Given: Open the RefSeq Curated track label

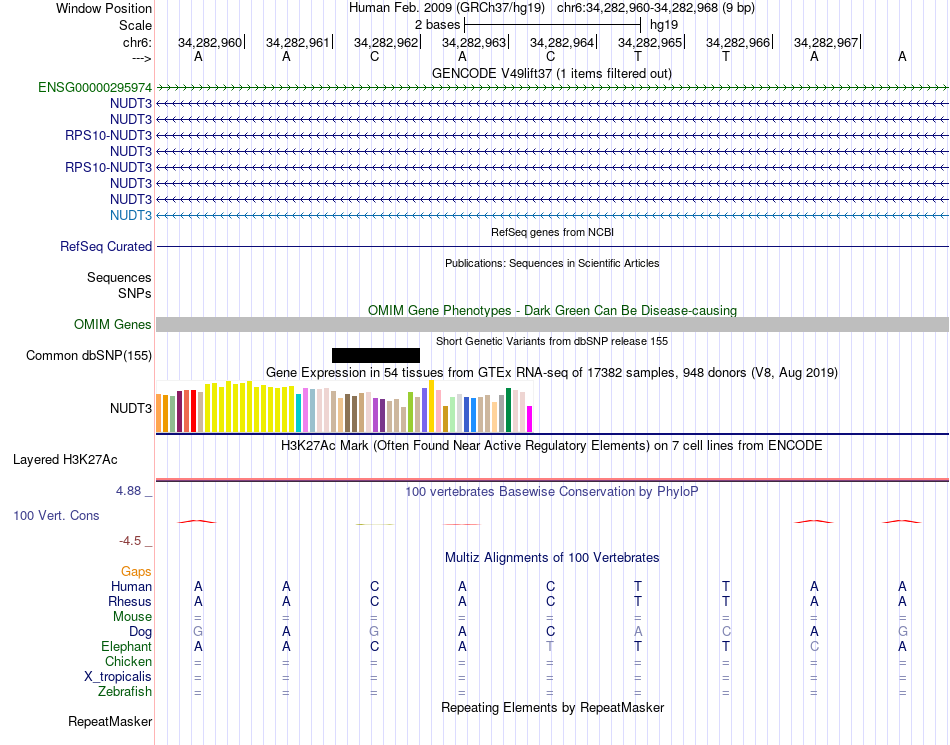Looking at the screenshot, I should click(x=106, y=247).
